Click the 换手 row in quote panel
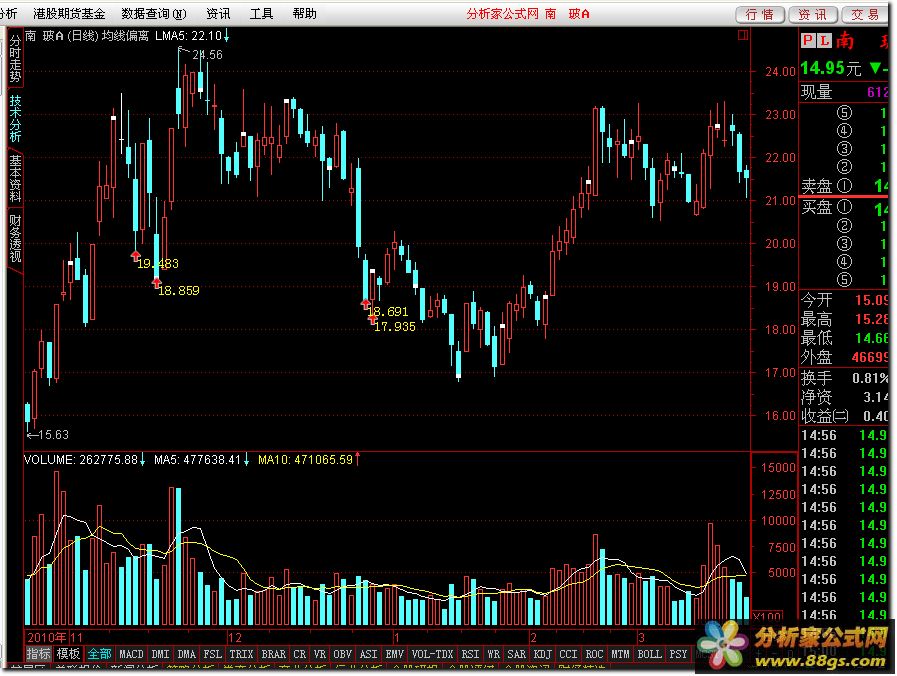Screen dimensions: 897x676 (844, 378)
